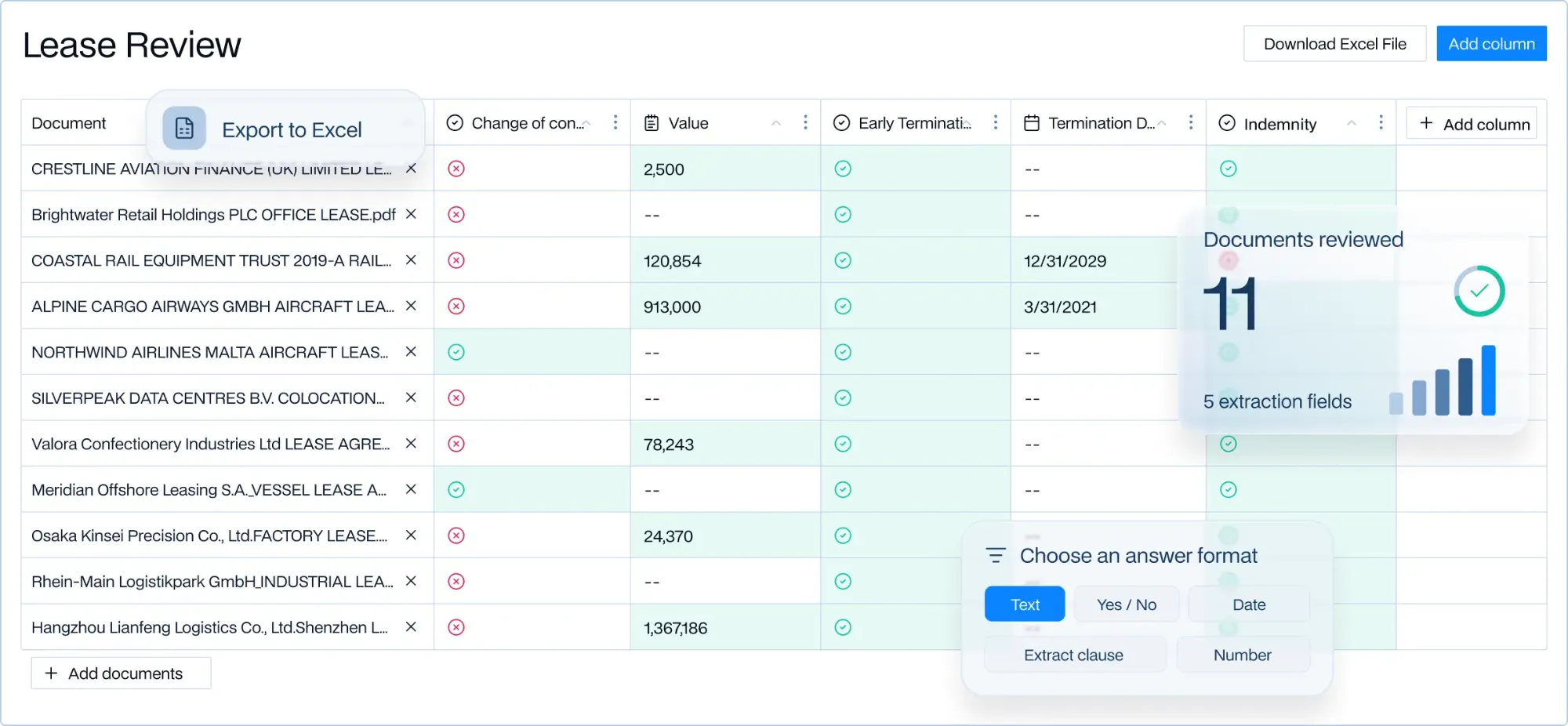Remove Rhein-Main Logistikpark document with X
Image resolution: width=1568 pixels, height=726 pixels.
pyautogui.click(x=411, y=581)
